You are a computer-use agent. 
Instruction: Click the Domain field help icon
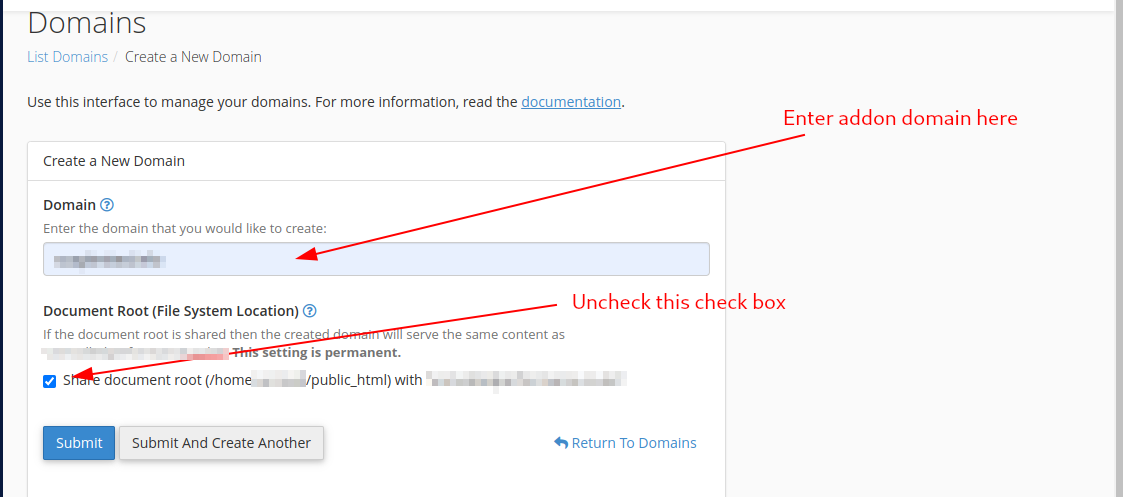(107, 205)
